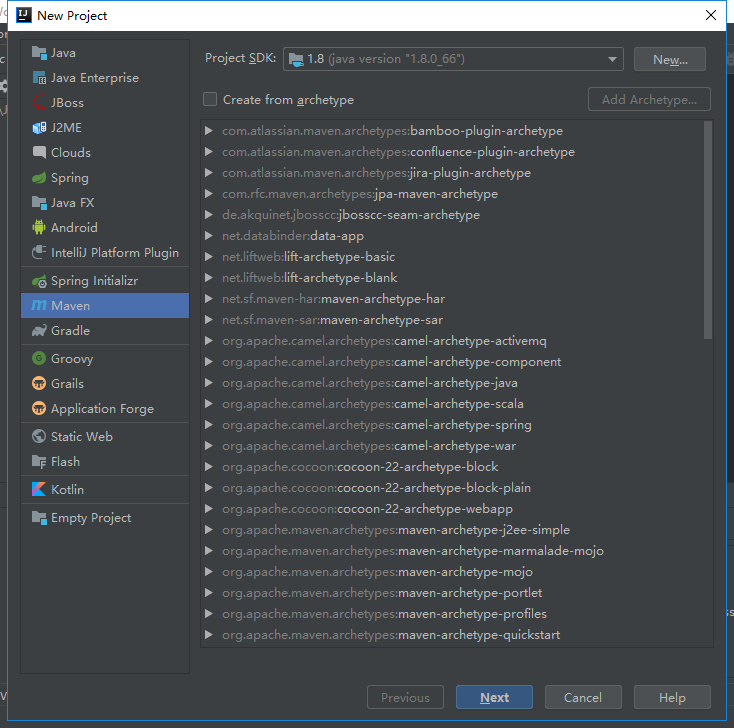Click the New... SDK button
This screenshot has height=728, width=734.
coord(670,59)
